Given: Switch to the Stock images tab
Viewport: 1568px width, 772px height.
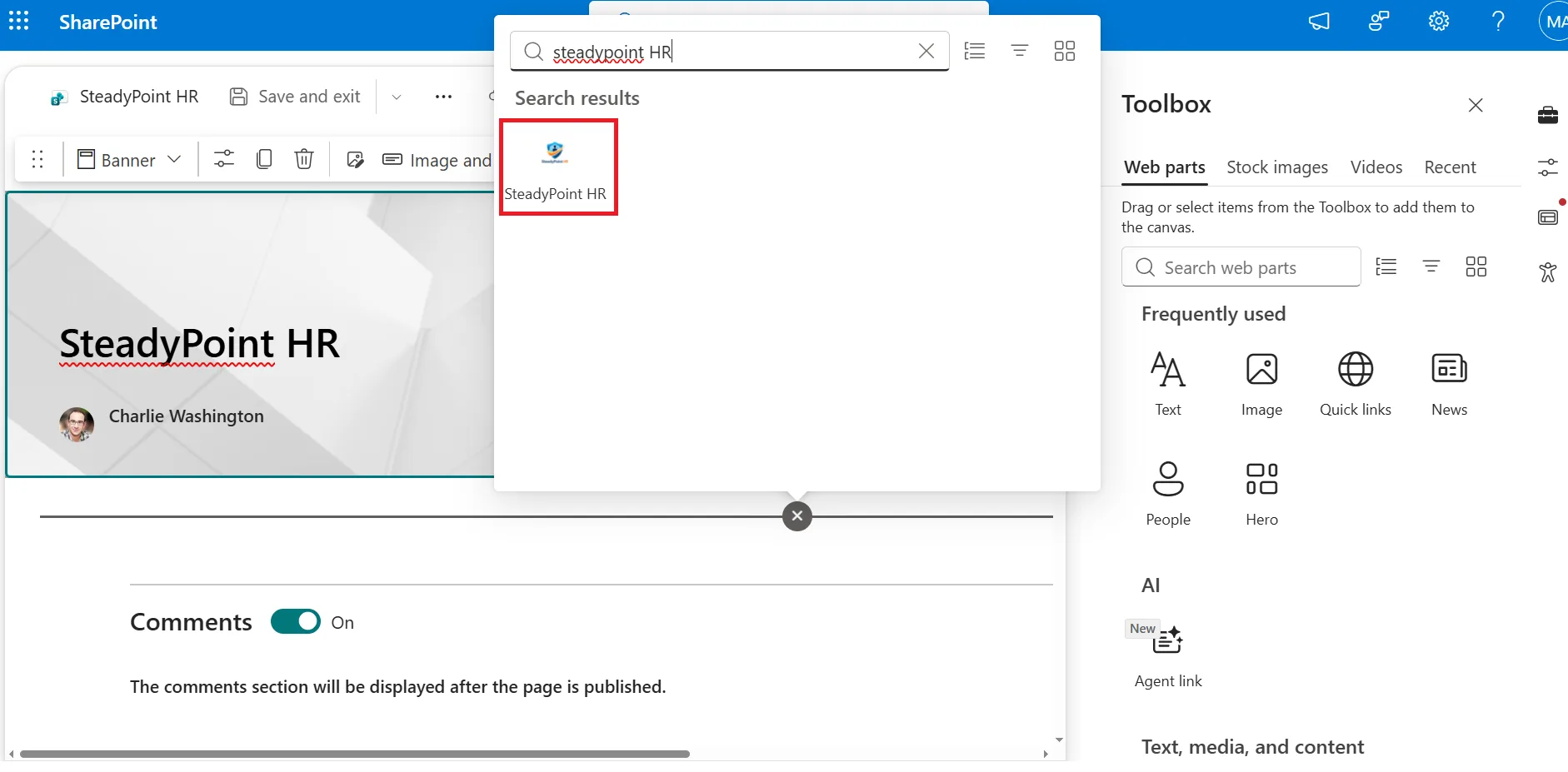Looking at the screenshot, I should 1277,167.
